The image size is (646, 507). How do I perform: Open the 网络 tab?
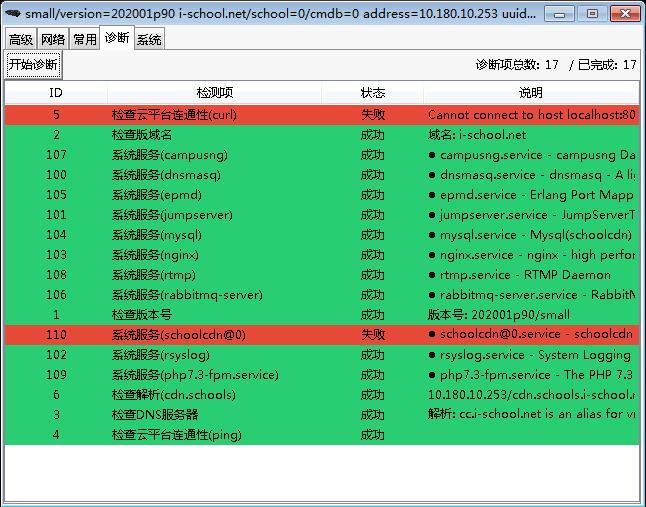pos(52,40)
